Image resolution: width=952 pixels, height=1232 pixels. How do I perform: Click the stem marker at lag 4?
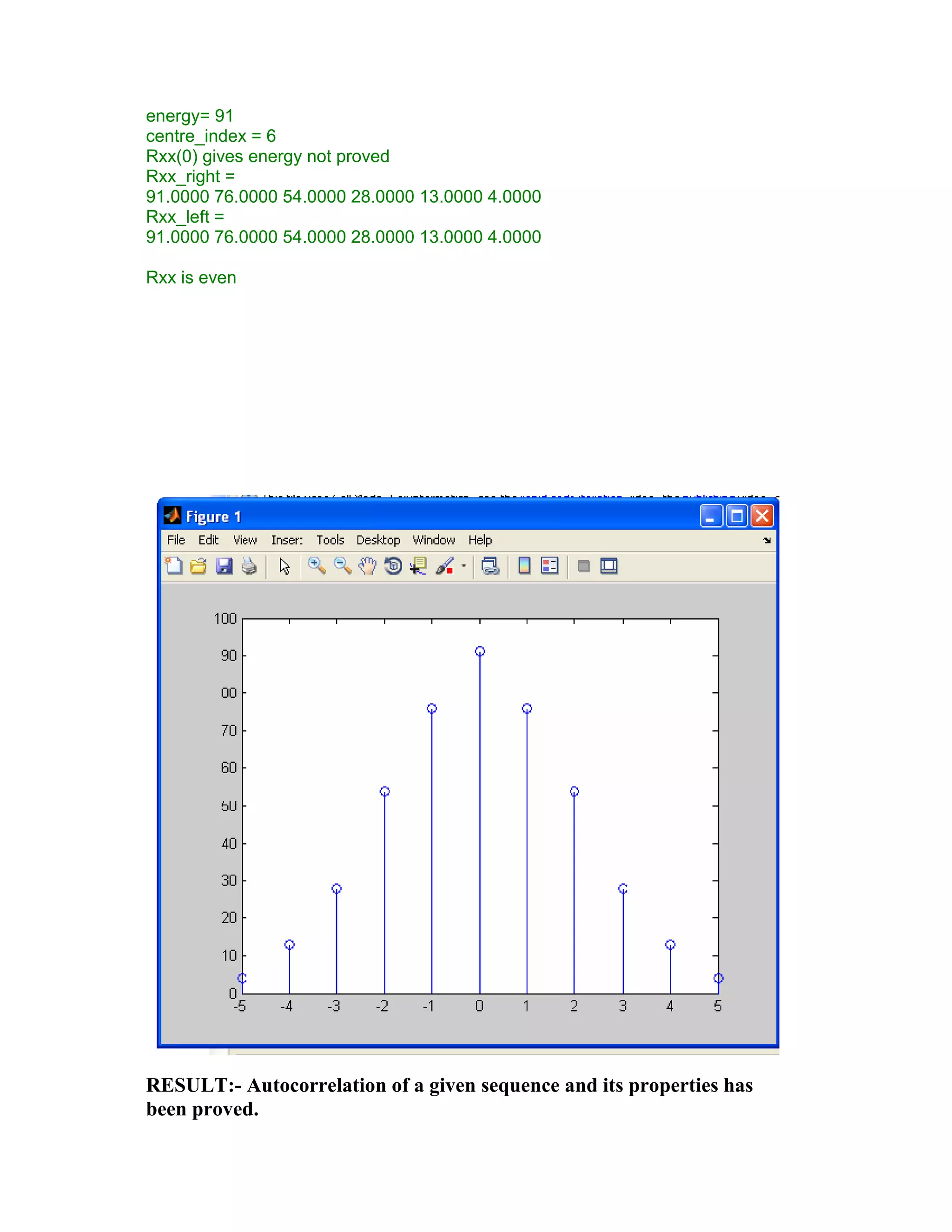tap(670, 944)
